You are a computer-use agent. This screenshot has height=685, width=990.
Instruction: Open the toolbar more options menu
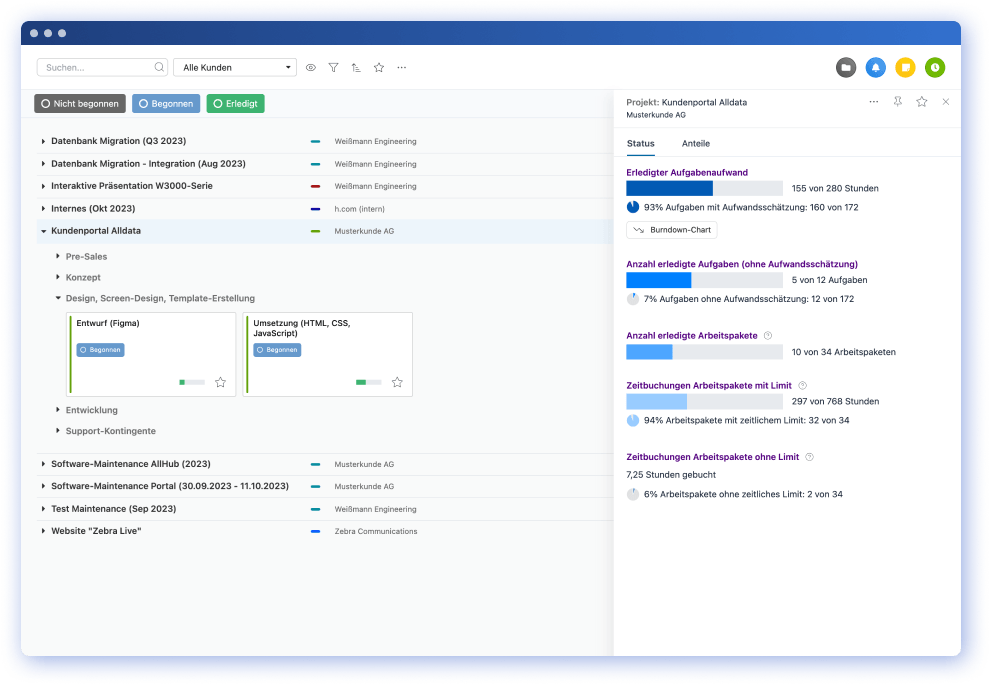402,68
